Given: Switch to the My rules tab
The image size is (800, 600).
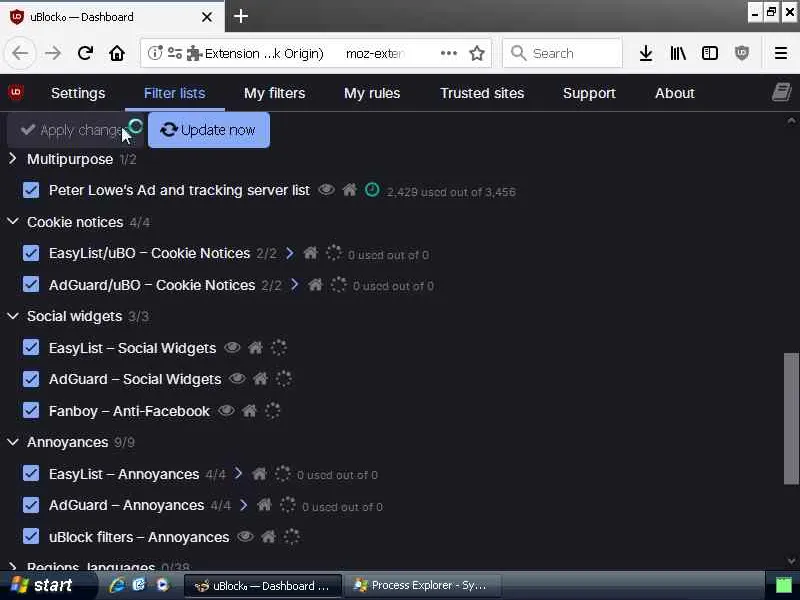Looking at the screenshot, I should tap(372, 93).
